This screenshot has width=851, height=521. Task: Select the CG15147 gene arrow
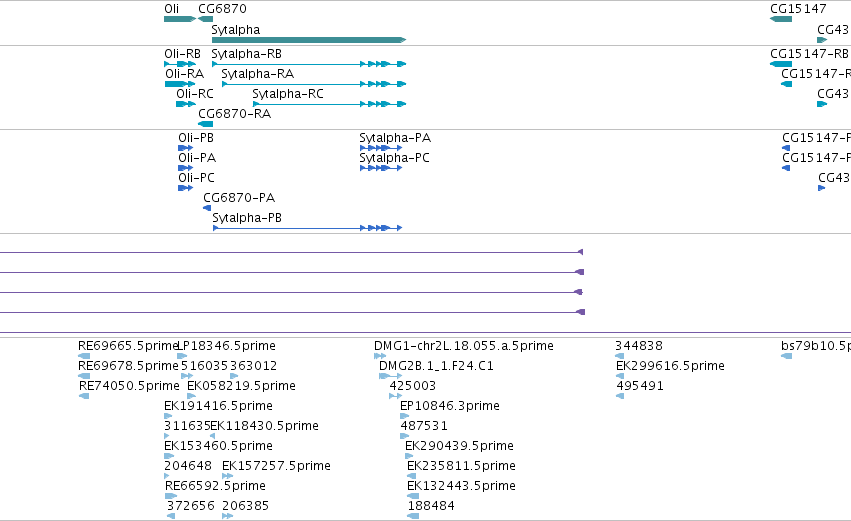coord(781,19)
